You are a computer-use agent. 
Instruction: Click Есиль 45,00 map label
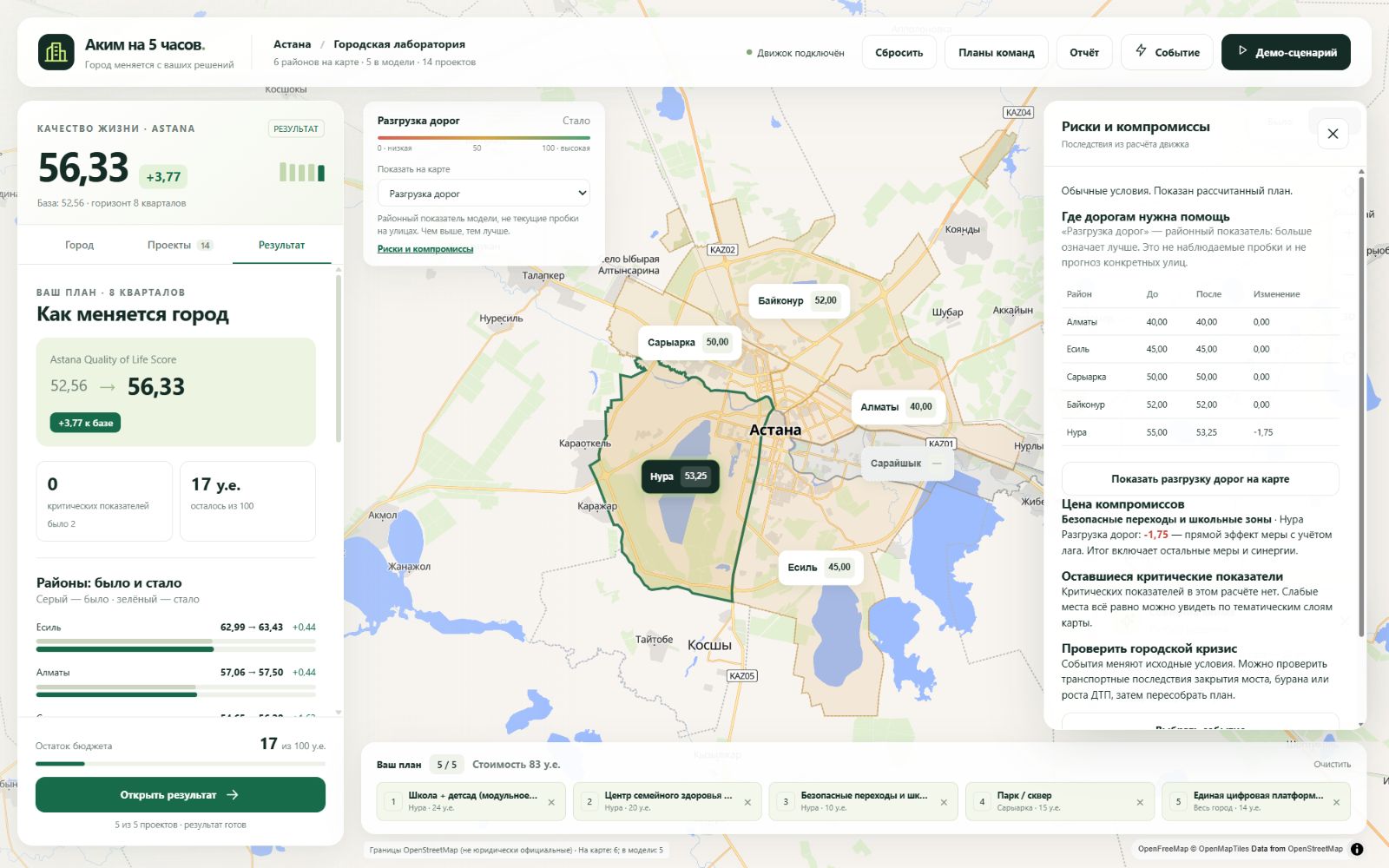(820, 567)
